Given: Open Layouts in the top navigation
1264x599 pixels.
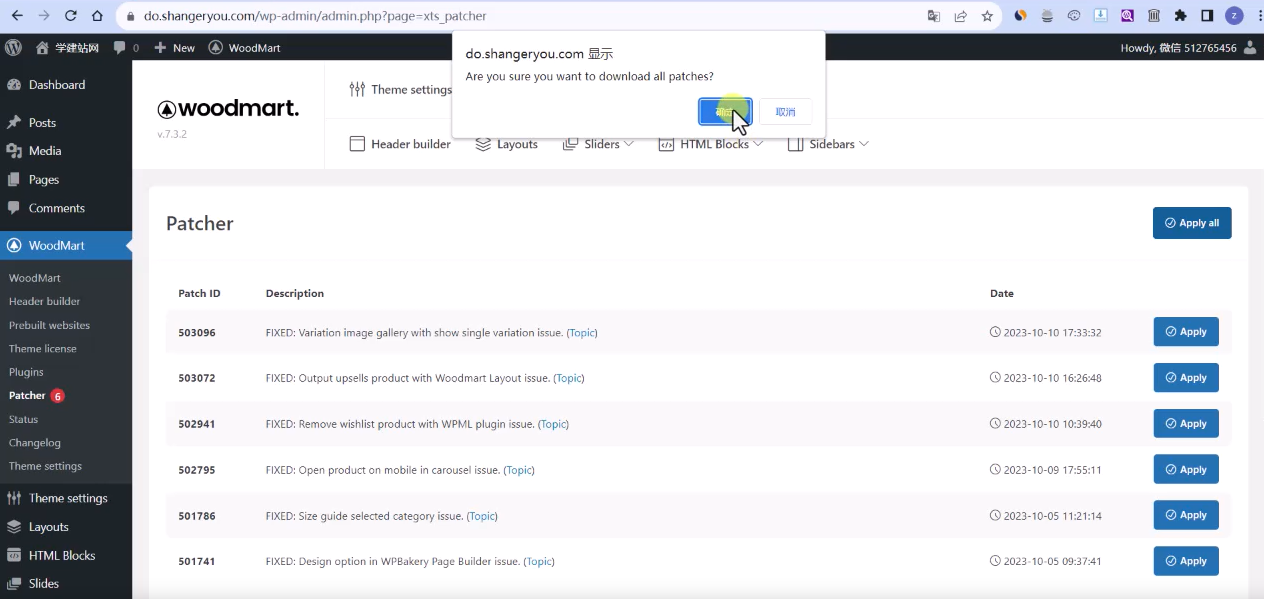Looking at the screenshot, I should (x=506, y=144).
